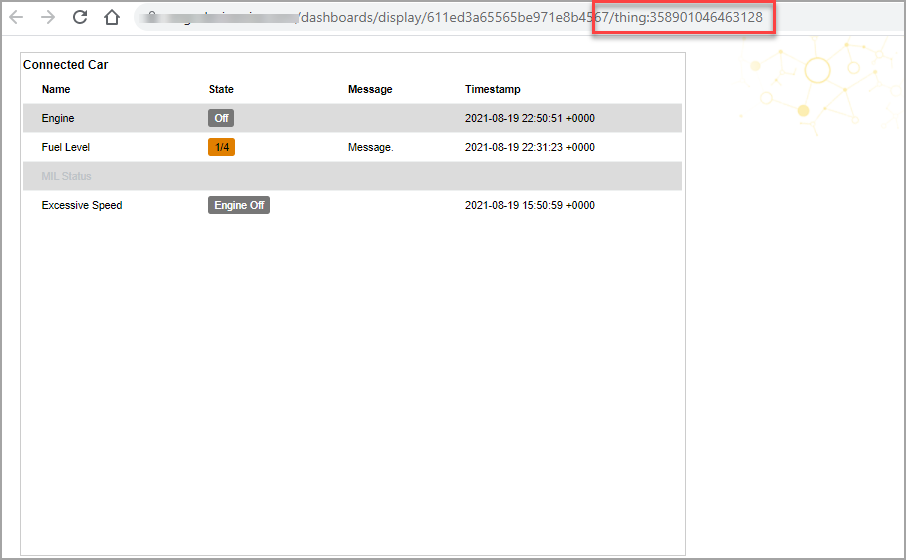
Task: Select the Engine row name
Action: 58,118
